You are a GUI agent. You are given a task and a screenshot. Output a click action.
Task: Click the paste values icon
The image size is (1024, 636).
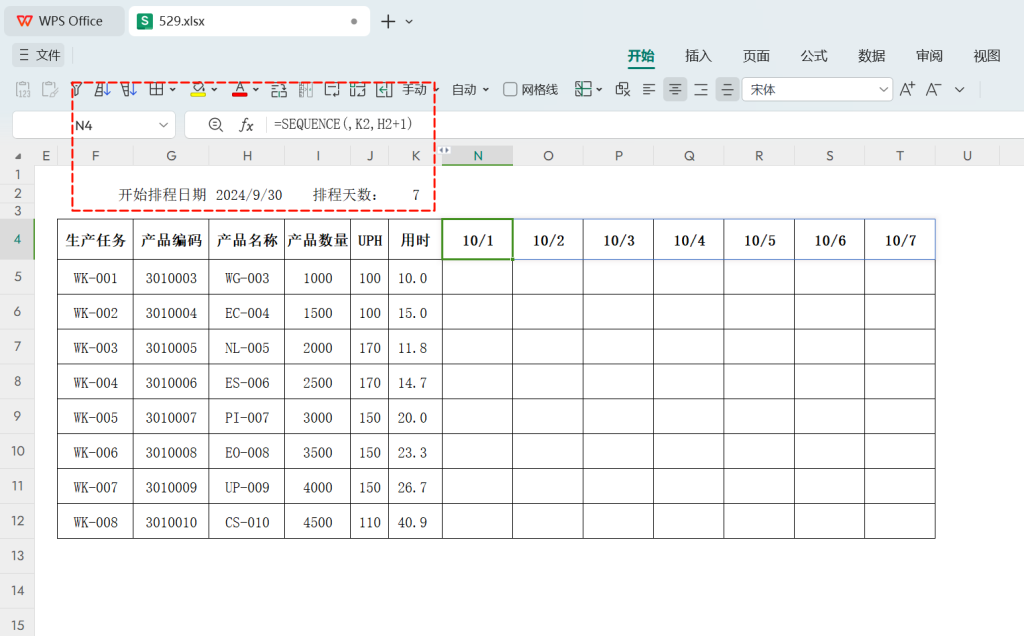tap(23, 89)
